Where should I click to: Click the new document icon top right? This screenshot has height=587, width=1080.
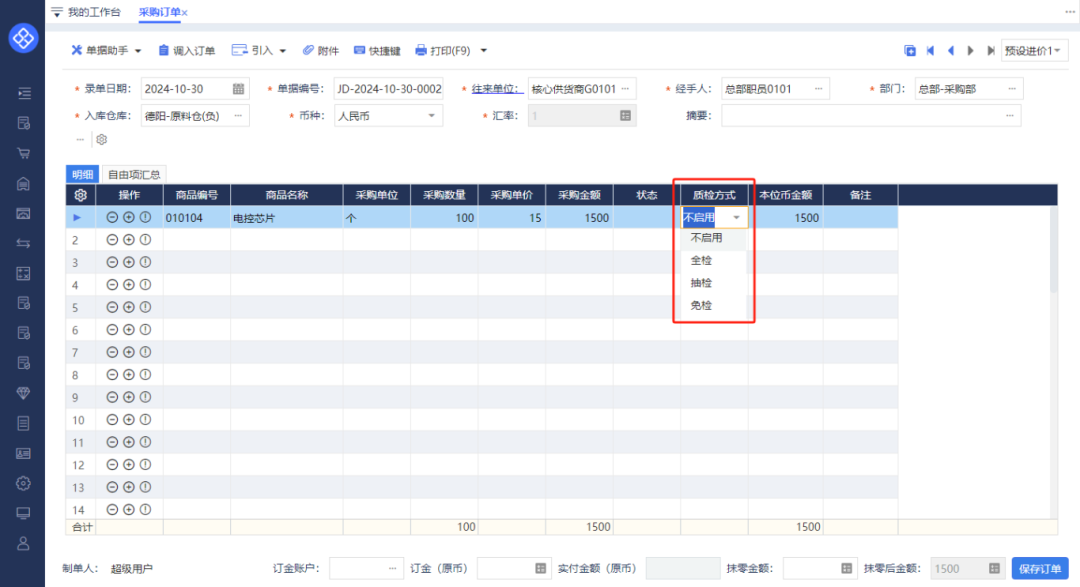pos(910,50)
